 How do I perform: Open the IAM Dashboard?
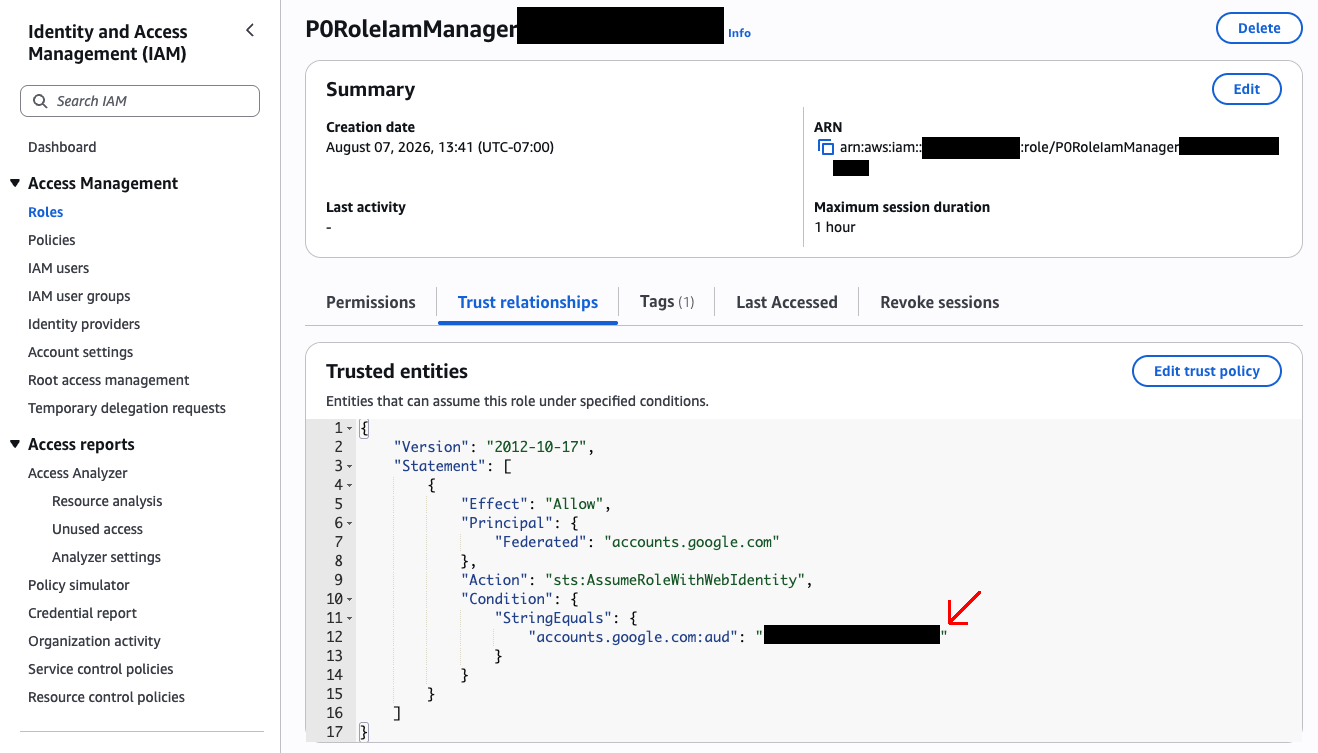(62, 147)
